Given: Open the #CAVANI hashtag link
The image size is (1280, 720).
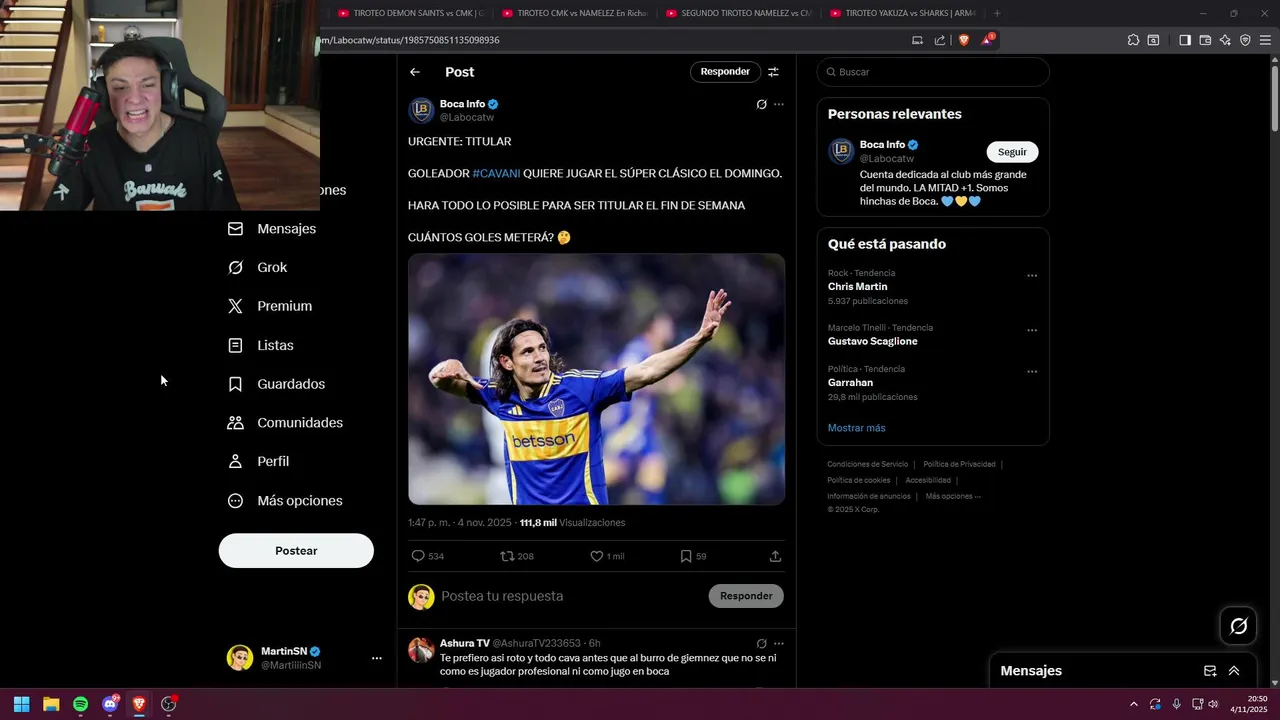Looking at the screenshot, I should click(x=496, y=173).
